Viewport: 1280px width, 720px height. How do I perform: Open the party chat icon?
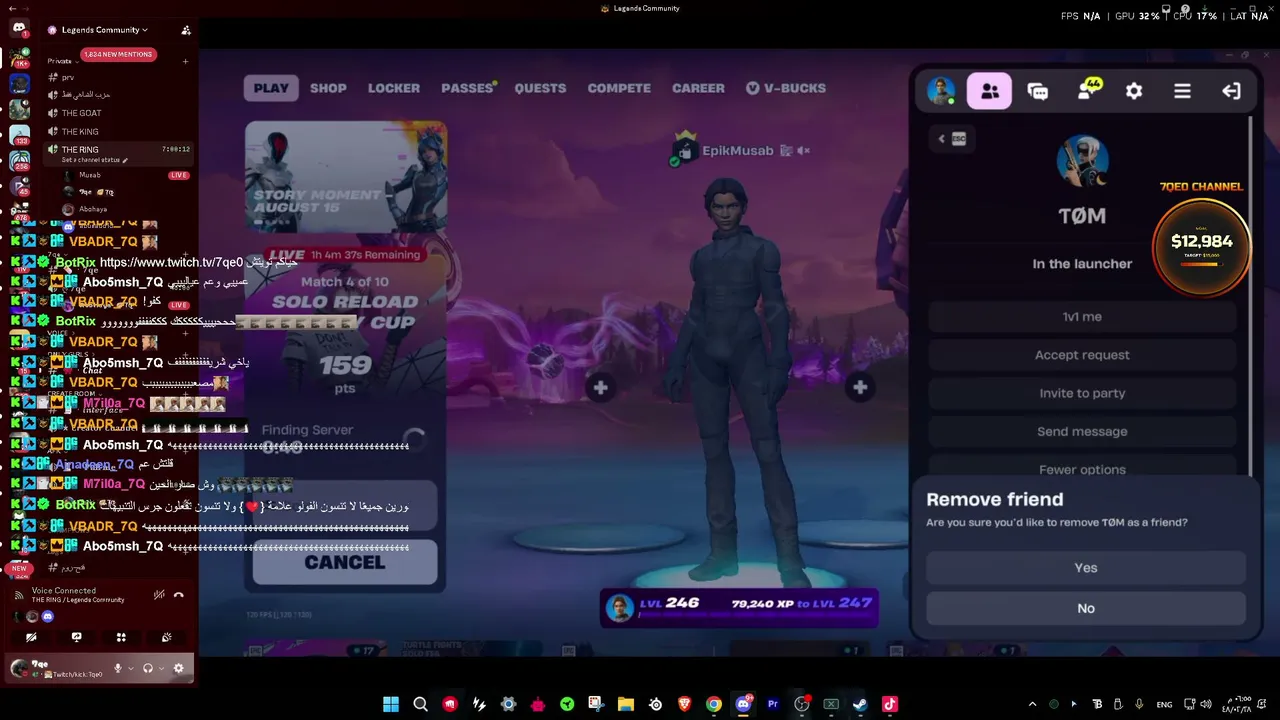pos(1038,91)
